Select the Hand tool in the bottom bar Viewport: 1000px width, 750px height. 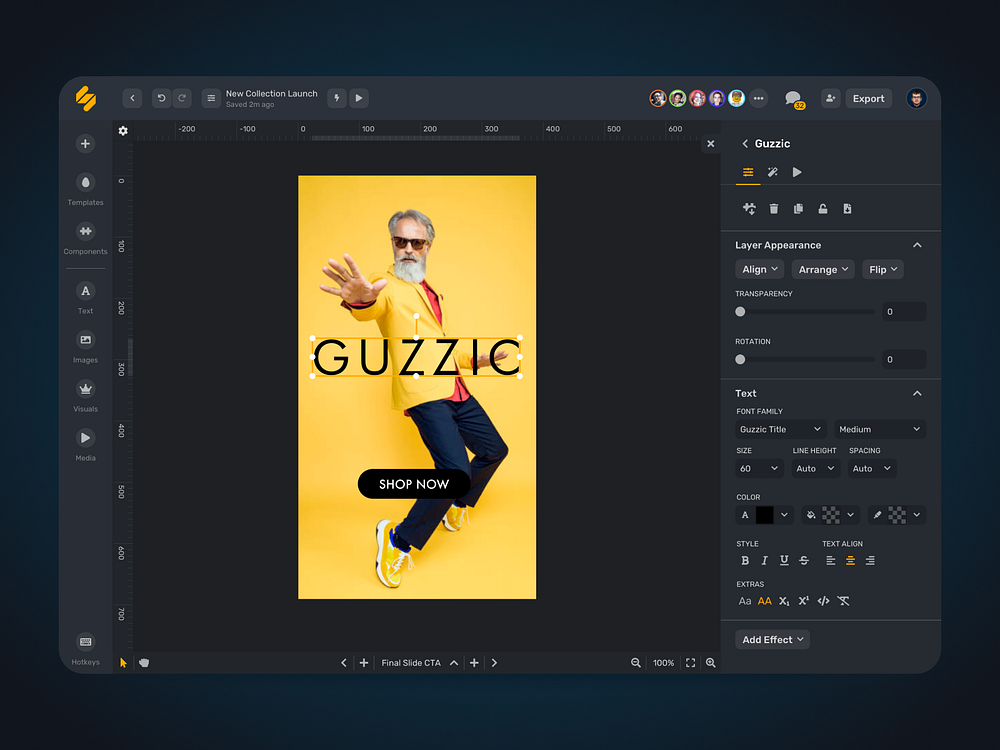point(144,662)
